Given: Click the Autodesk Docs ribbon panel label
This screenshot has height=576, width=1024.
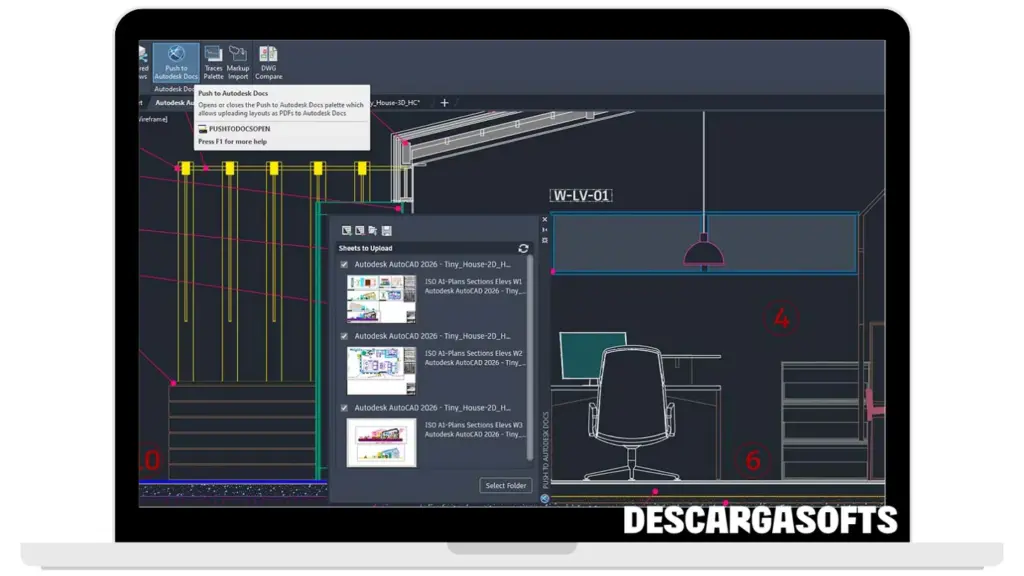Looking at the screenshot, I should coord(173,89).
